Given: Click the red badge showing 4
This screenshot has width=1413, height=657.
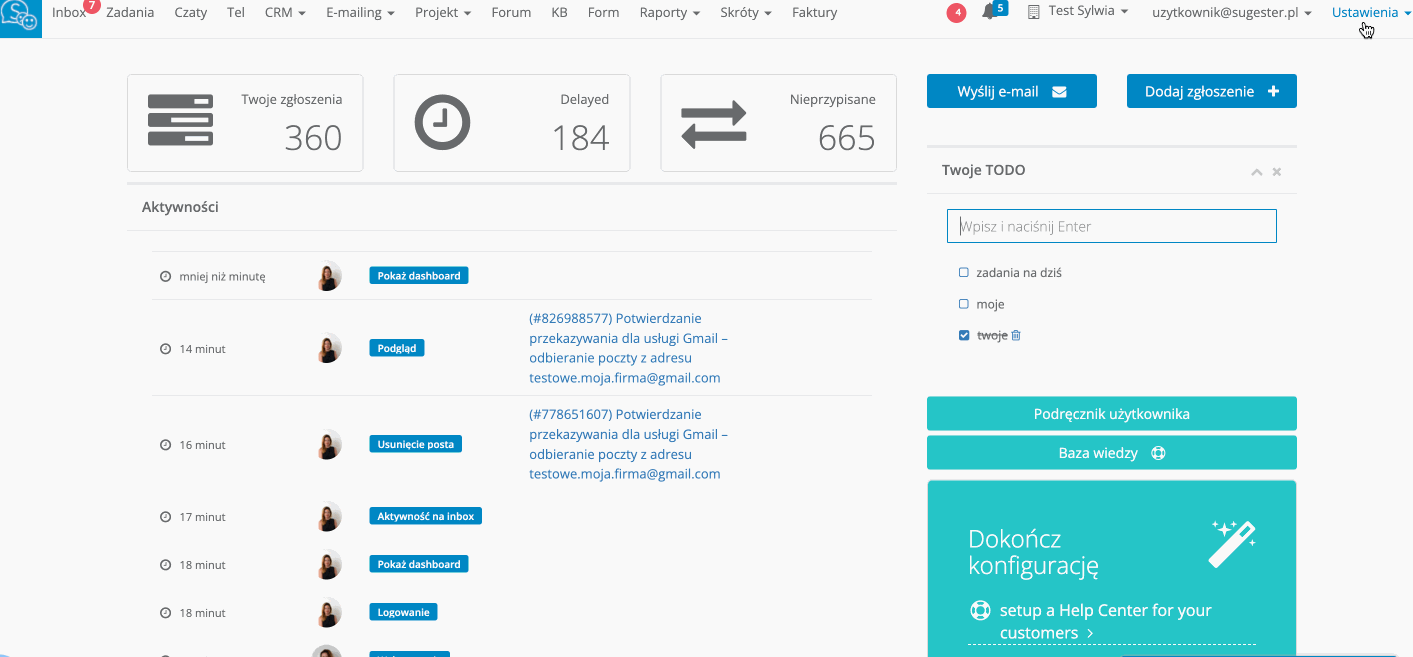Looking at the screenshot, I should [956, 13].
